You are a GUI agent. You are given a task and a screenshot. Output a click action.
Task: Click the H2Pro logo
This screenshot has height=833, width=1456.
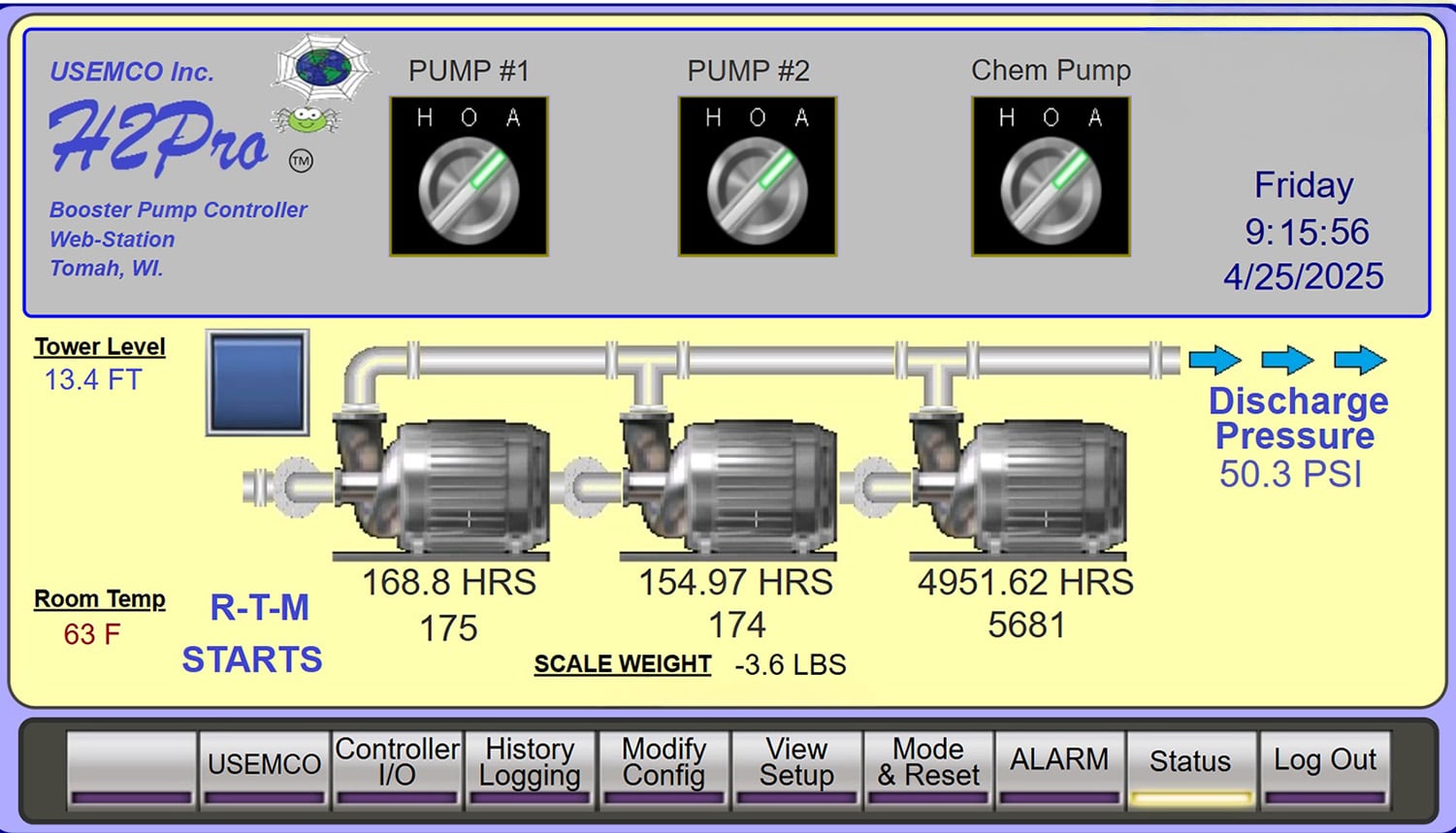tap(159, 140)
